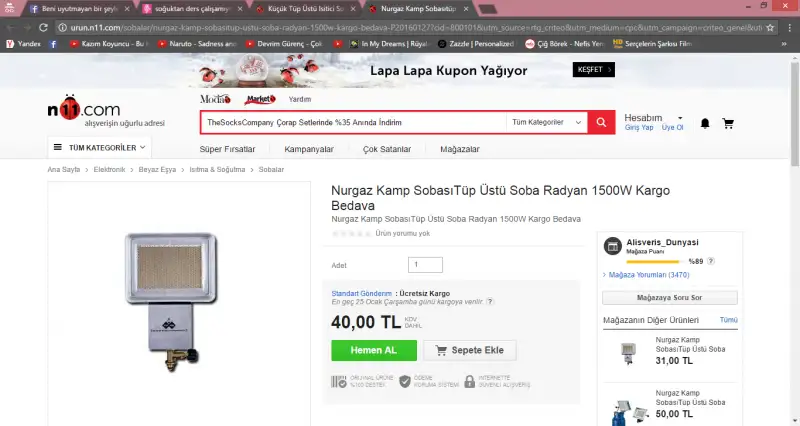Open the shopping cart icon in header
800x426 pixels.
pyautogui.click(x=728, y=123)
